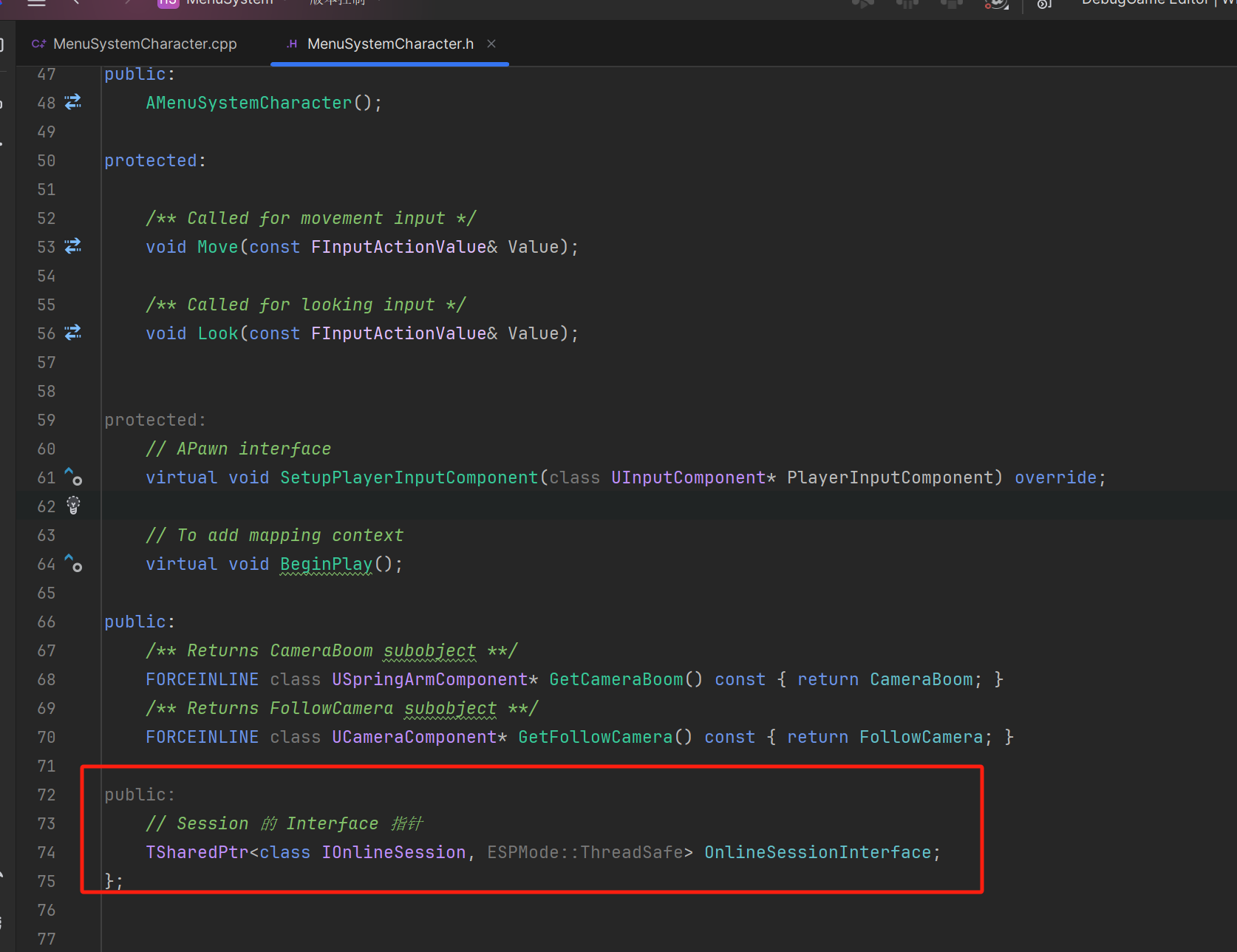Click the ESPMode::ThreadSafe argument

pos(585,852)
